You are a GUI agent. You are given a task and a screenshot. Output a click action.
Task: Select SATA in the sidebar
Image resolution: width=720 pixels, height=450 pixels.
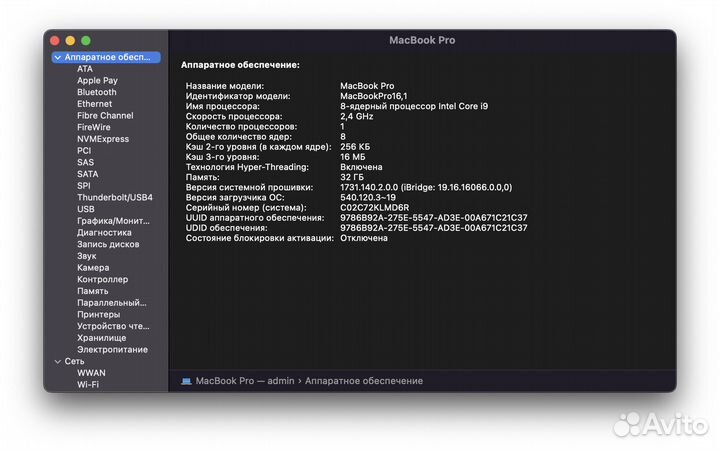(88, 174)
